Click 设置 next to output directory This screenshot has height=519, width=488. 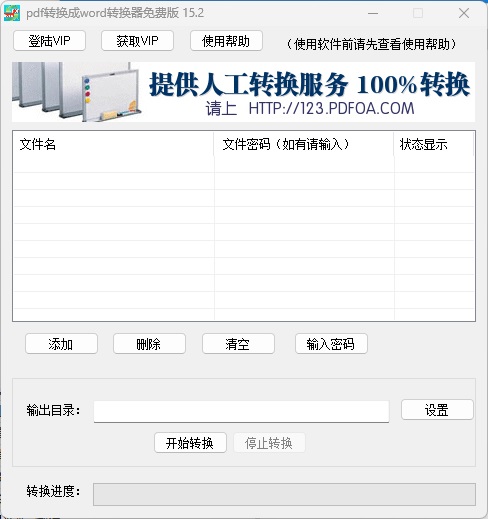click(x=437, y=410)
